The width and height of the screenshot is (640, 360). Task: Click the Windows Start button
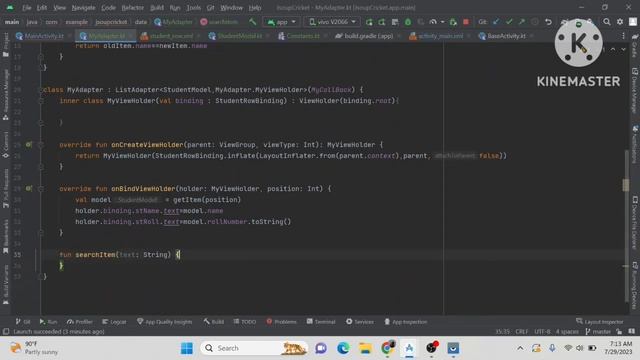coord(187,348)
